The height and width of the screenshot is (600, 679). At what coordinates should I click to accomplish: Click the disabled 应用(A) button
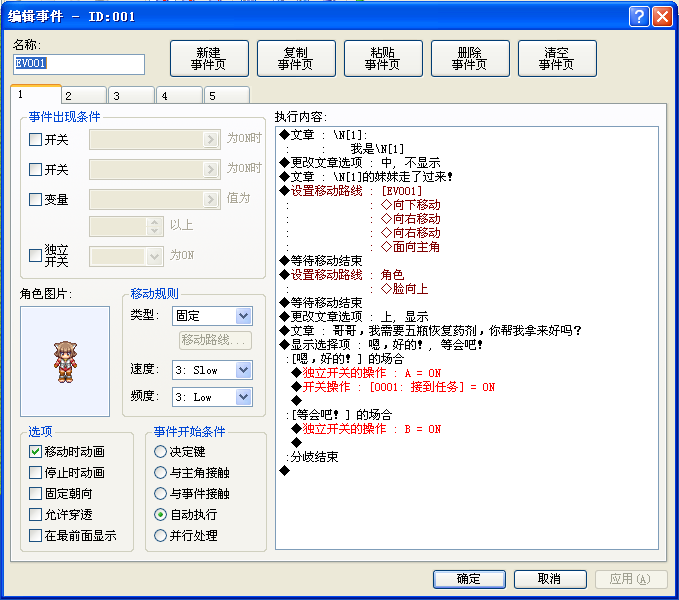[631, 579]
